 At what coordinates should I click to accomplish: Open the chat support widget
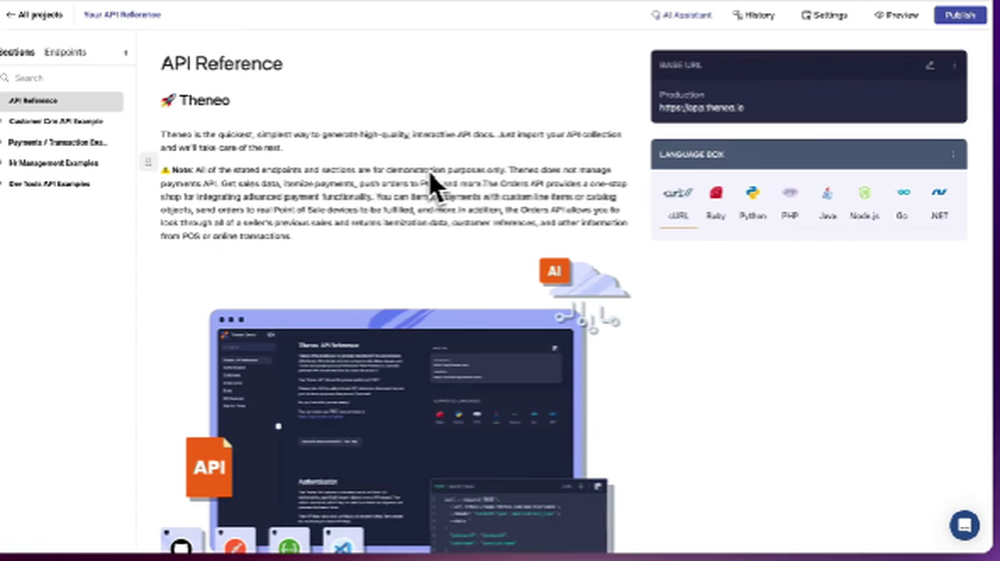point(964,525)
